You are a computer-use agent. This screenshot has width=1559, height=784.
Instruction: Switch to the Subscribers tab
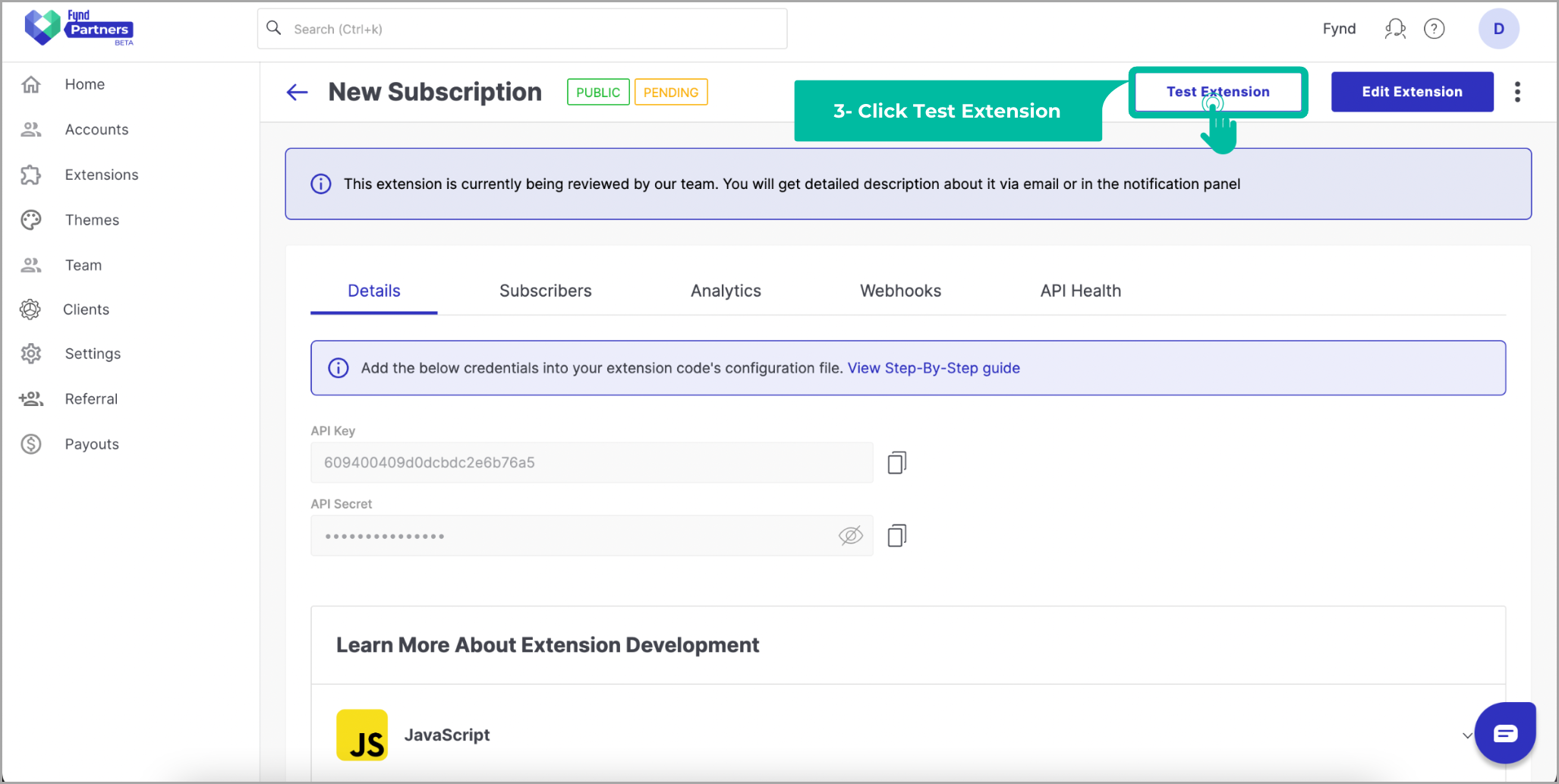(x=545, y=291)
